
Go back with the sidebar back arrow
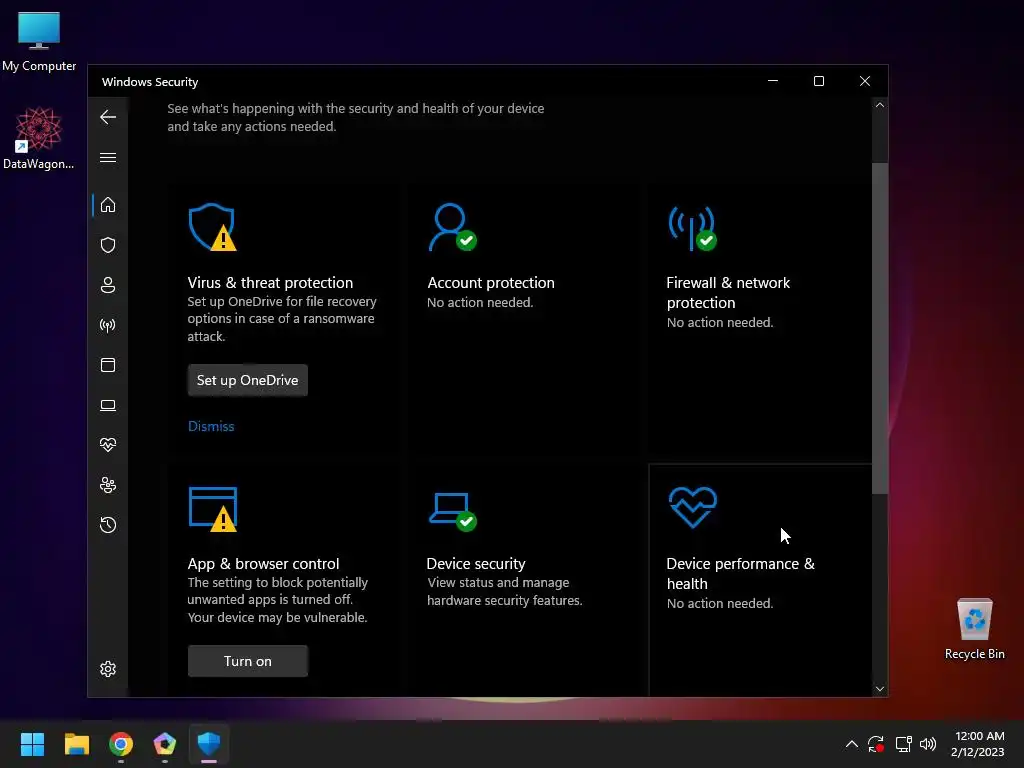click(108, 117)
